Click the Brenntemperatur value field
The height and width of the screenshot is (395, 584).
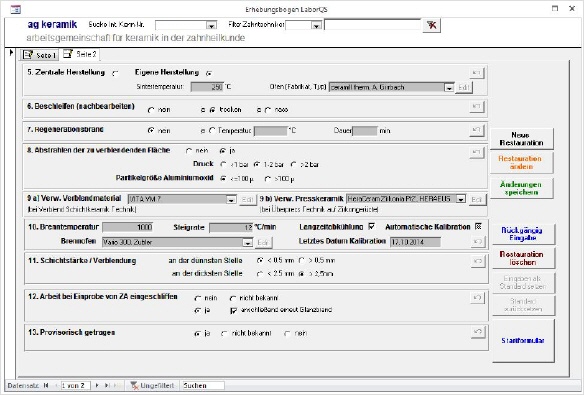click(128, 227)
